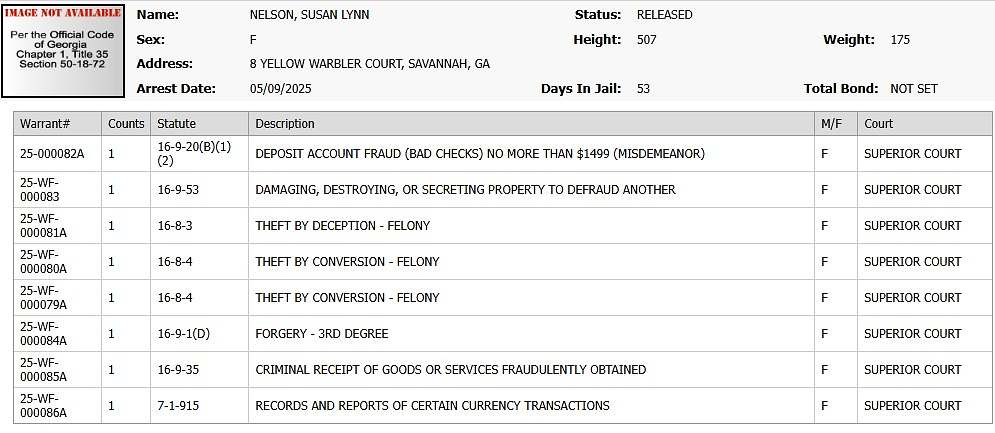Select warrant number 25-WF-000081A

tap(44, 226)
